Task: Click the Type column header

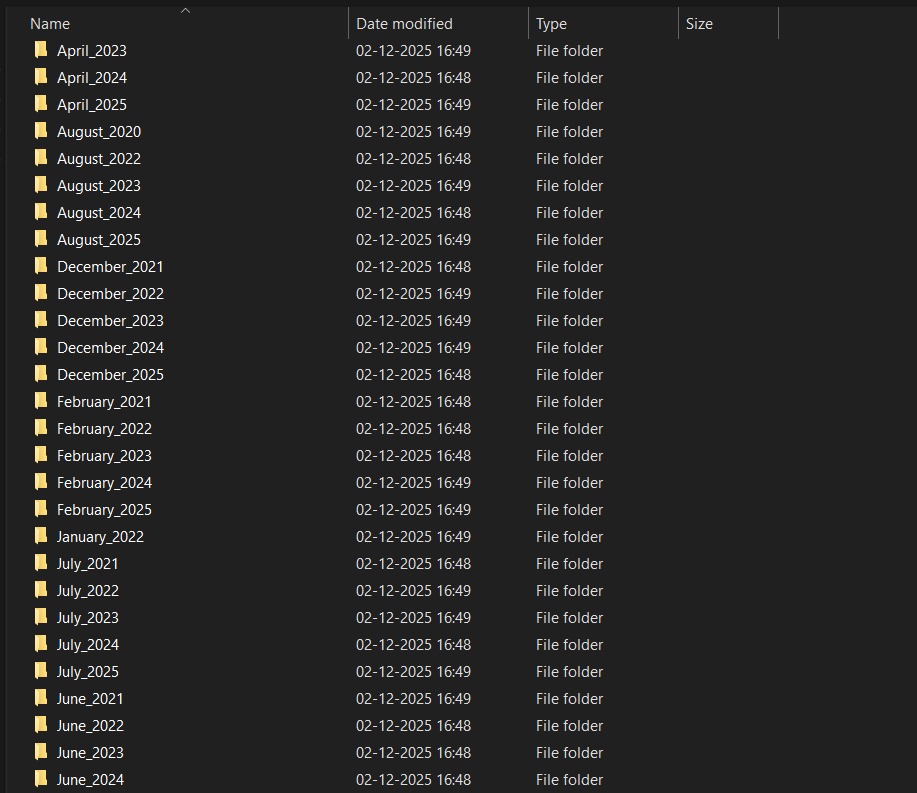Action: 551,24
